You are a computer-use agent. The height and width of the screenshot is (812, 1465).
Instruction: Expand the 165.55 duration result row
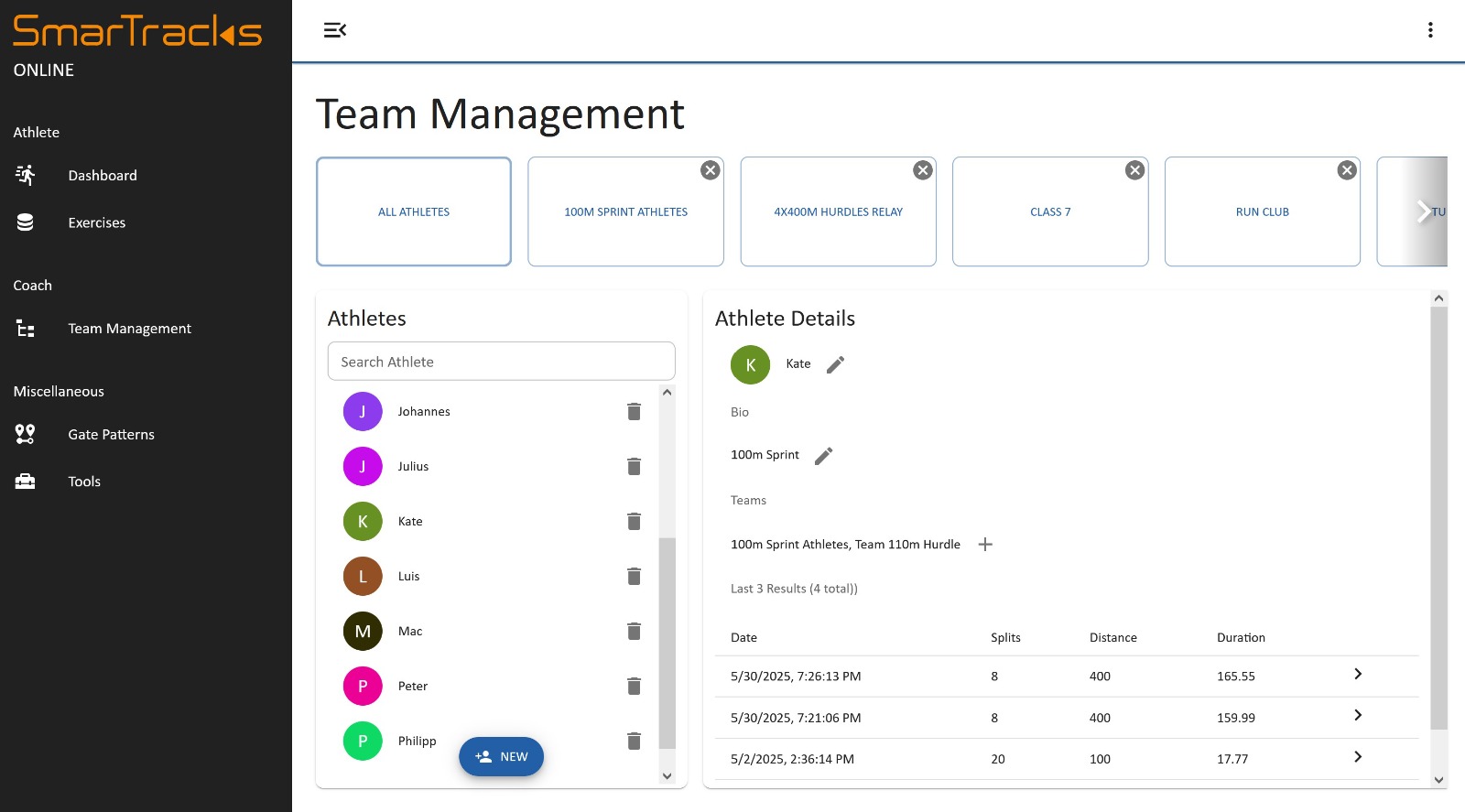click(x=1357, y=675)
